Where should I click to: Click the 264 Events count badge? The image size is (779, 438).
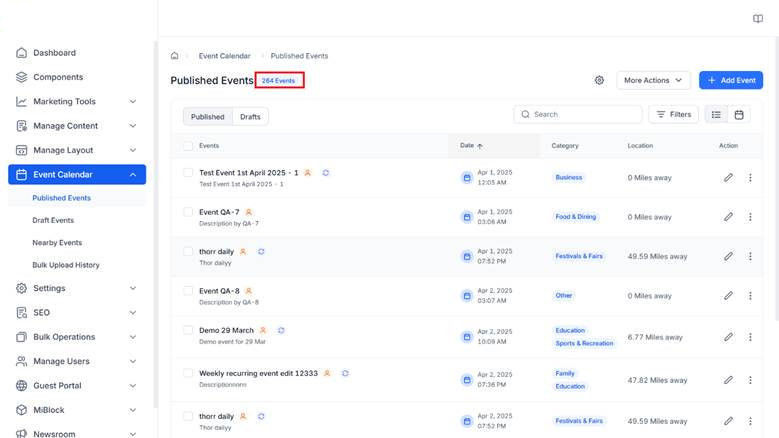point(278,80)
